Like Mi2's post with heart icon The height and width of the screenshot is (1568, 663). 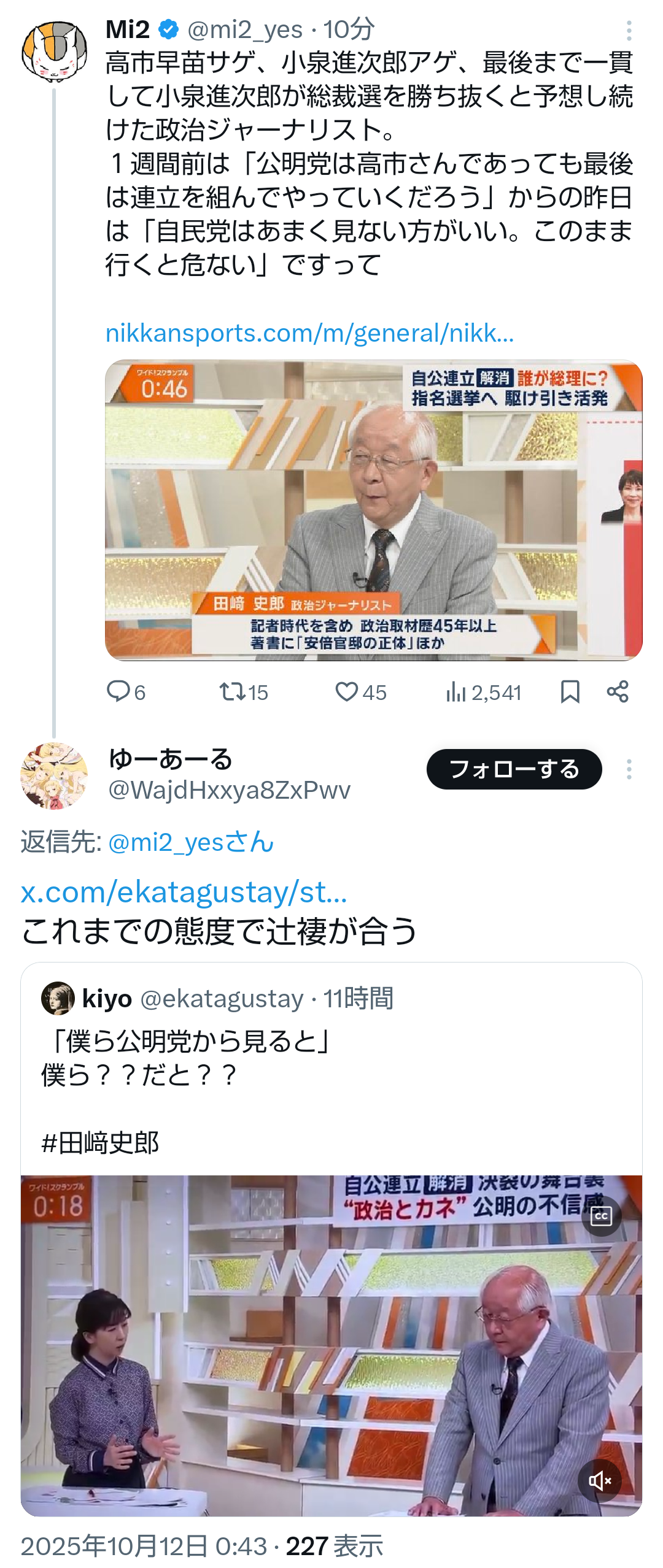pyautogui.click(x=347, y=692)
